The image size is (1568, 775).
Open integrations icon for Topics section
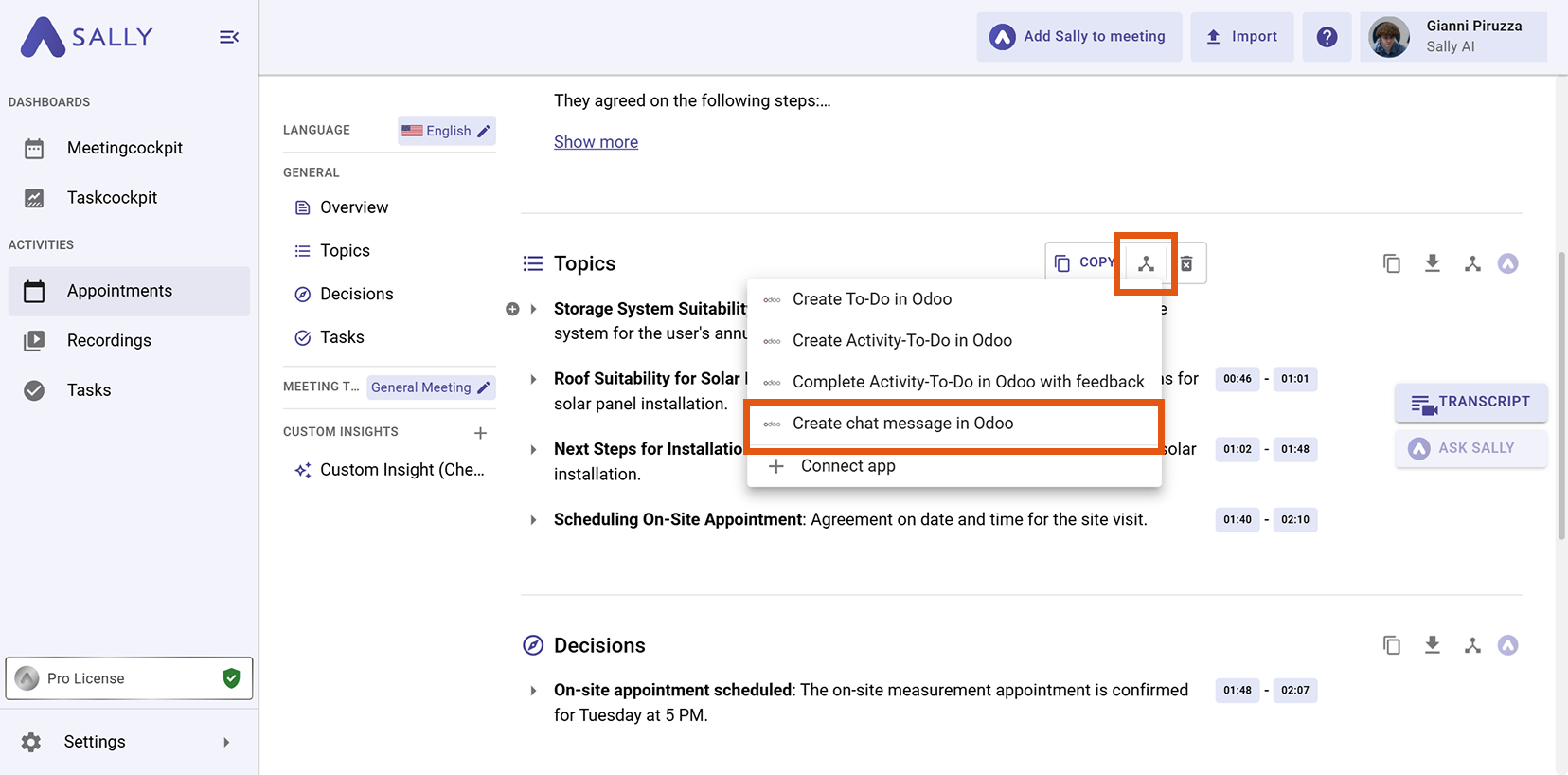pos(1472,263)
